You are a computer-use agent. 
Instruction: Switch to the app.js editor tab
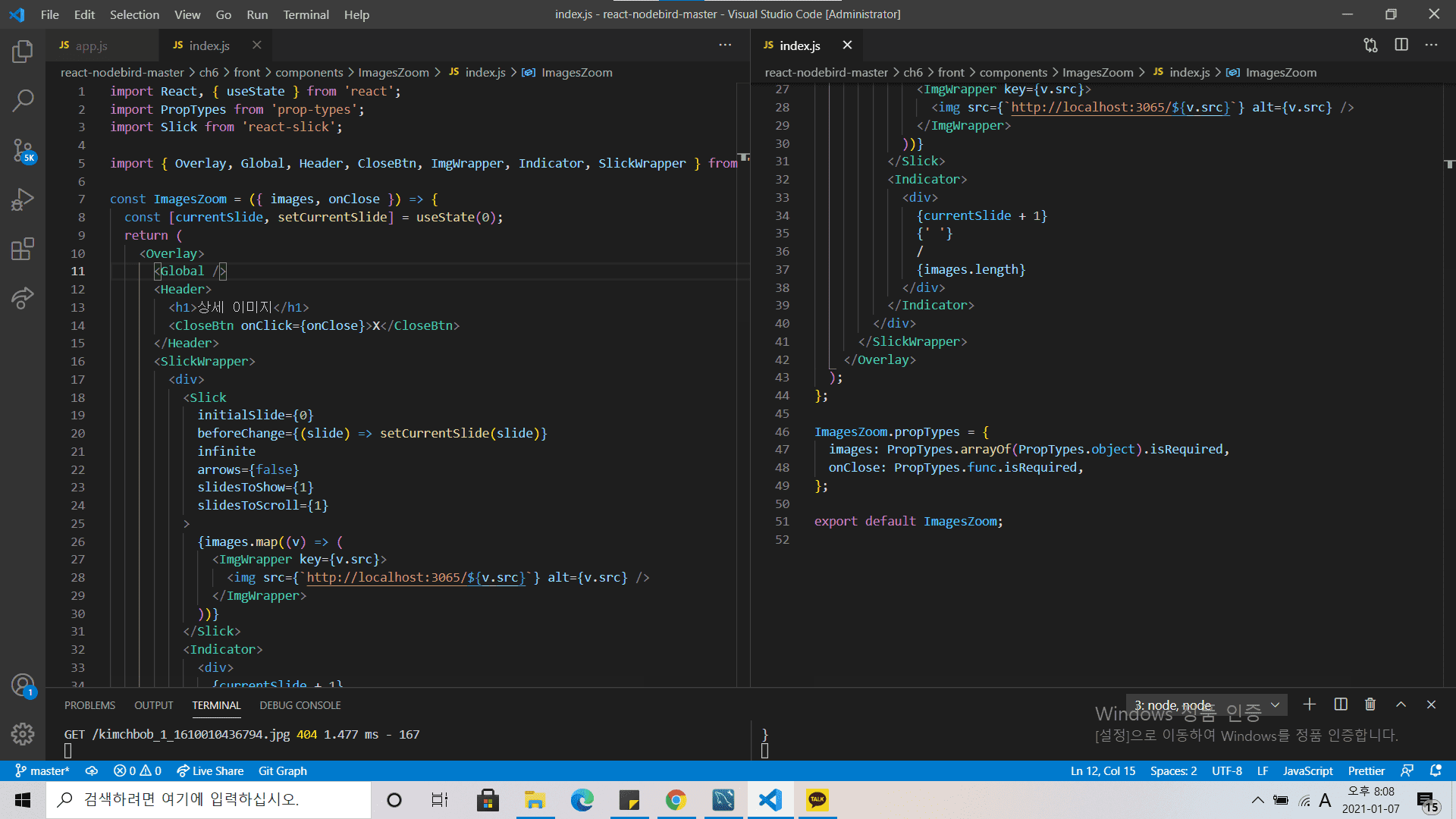pos(91,45)
